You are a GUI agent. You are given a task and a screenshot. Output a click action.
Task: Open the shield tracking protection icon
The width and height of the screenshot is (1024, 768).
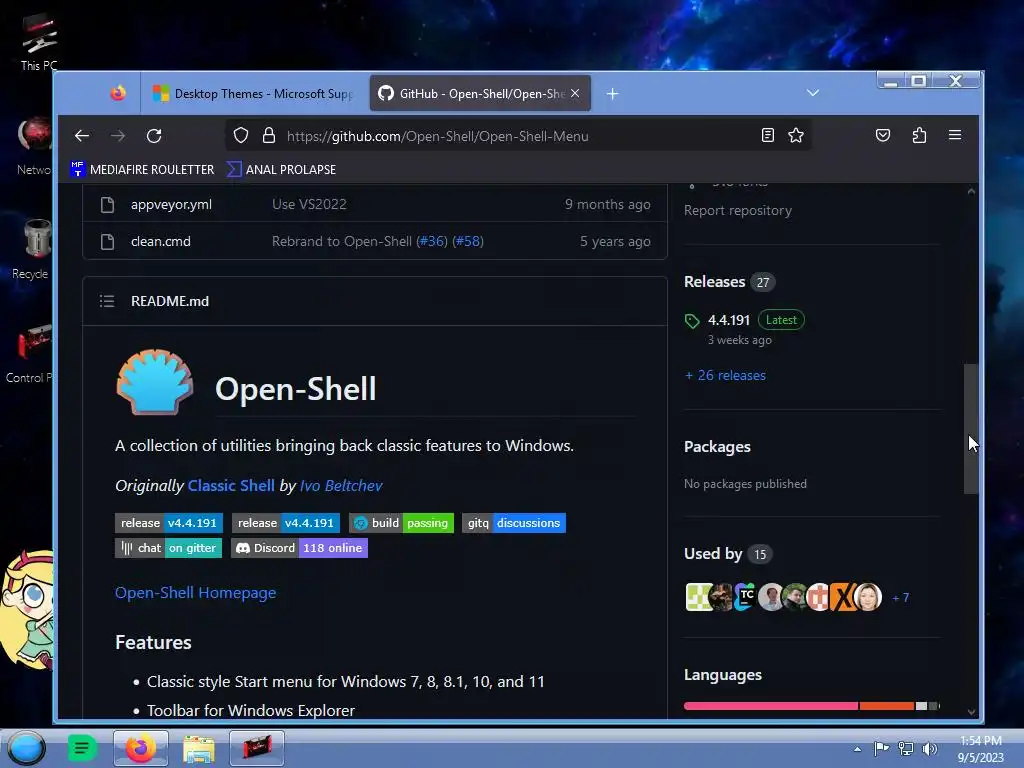(241, 136)
